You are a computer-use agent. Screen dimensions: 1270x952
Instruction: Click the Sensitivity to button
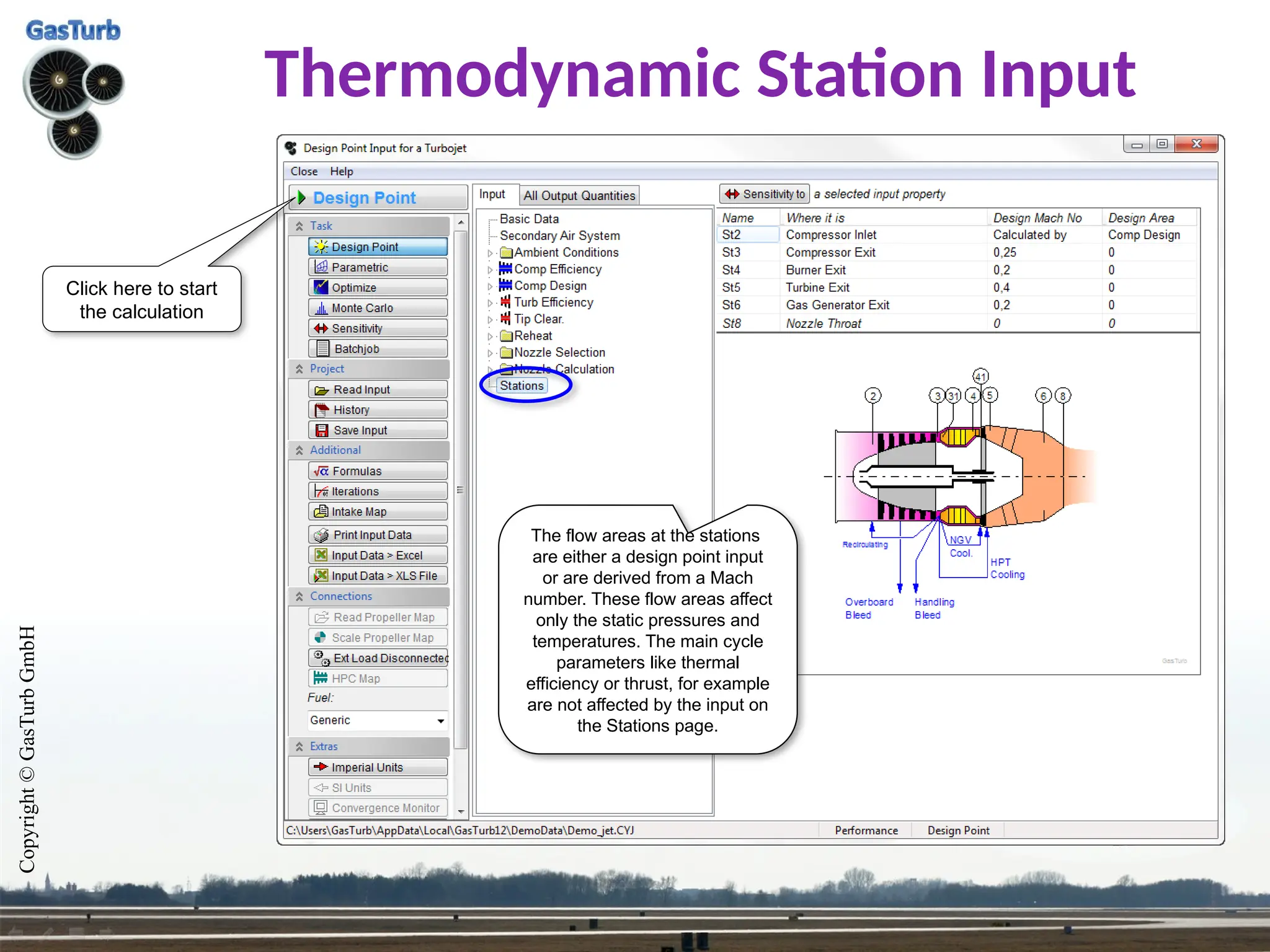click(x=764, y=195)
